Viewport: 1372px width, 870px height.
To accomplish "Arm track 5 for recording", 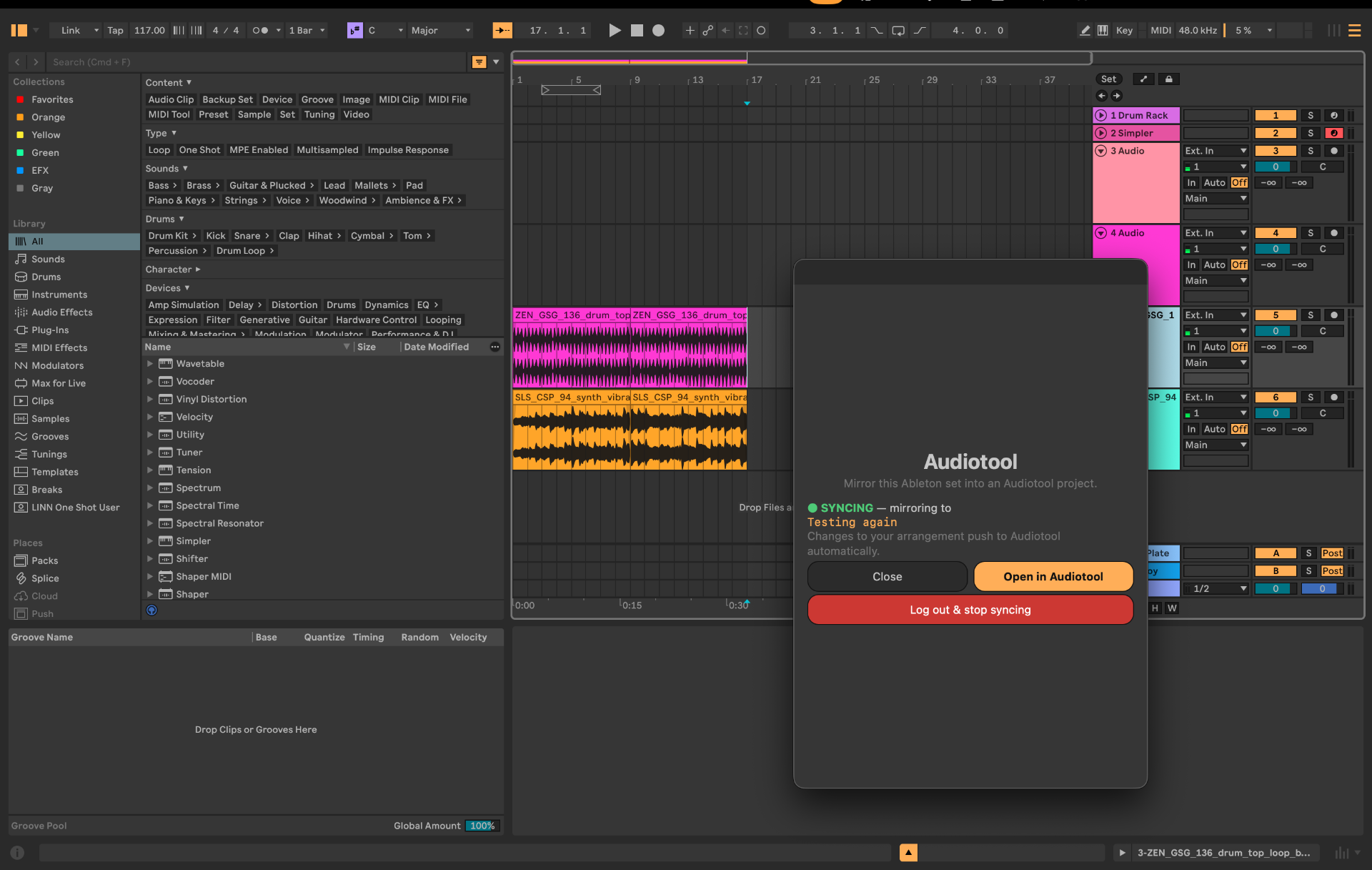I will tap(1333, 315).
